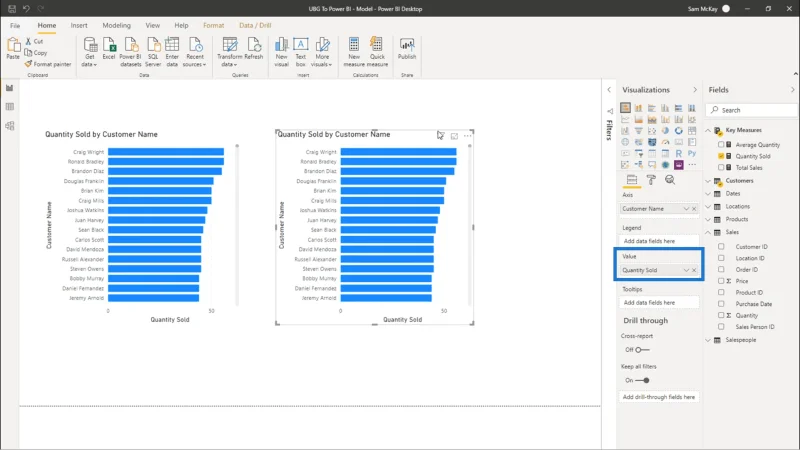
Task: Open Quantity Sold value field dropdown
Action: (x=686, y=270)
